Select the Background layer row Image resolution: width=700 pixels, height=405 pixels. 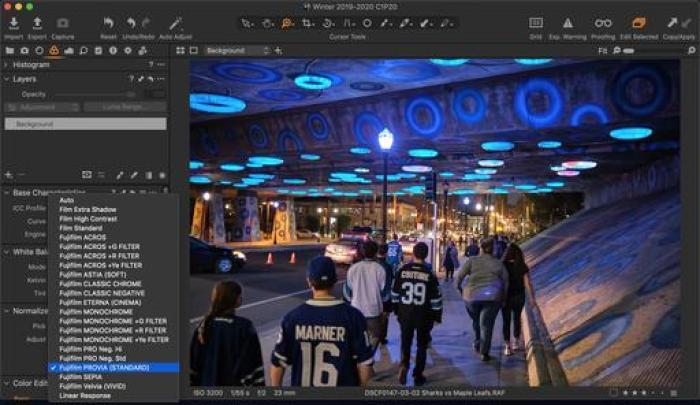coord(85,124)
